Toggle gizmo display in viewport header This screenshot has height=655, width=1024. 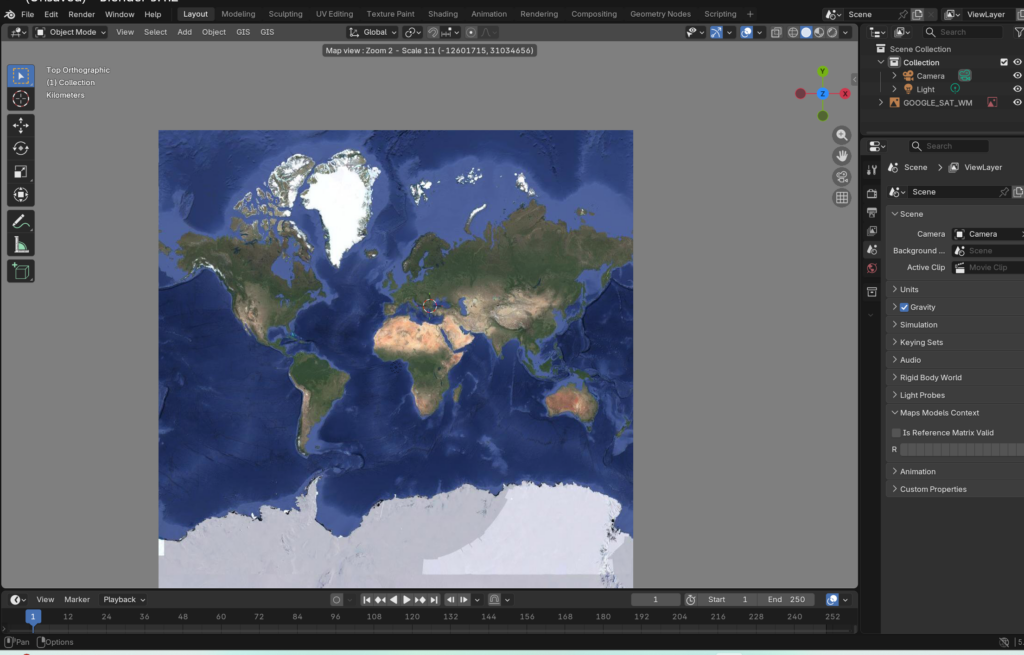(716, 32)
